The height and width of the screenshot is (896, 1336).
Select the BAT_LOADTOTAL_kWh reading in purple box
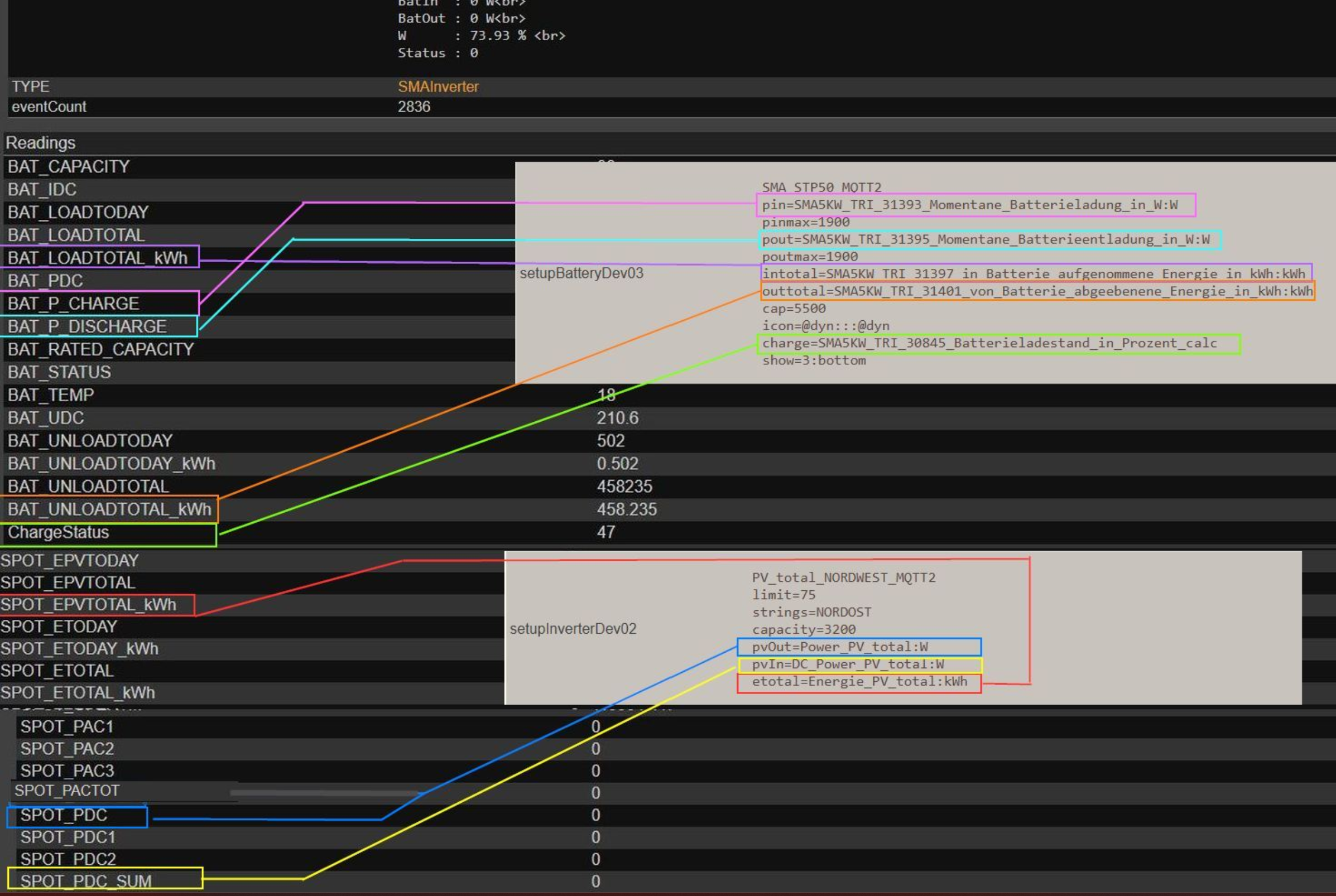click(98, 258)
